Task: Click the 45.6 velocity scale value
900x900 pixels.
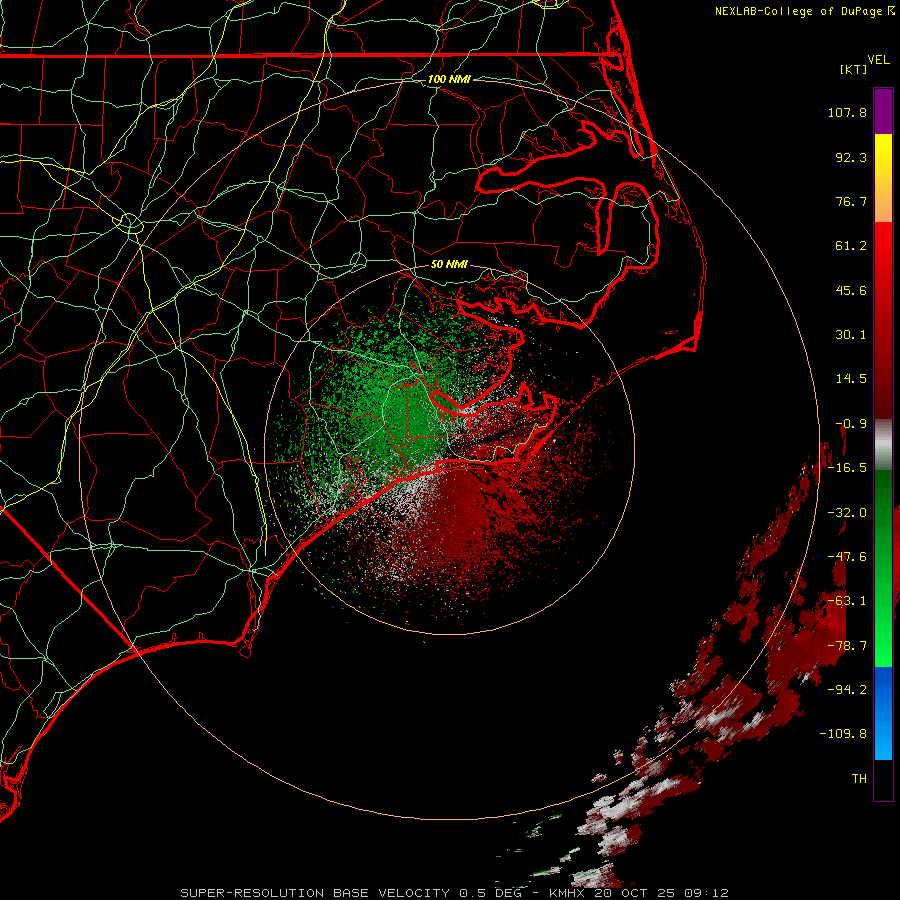Action: tap(851, 290)
